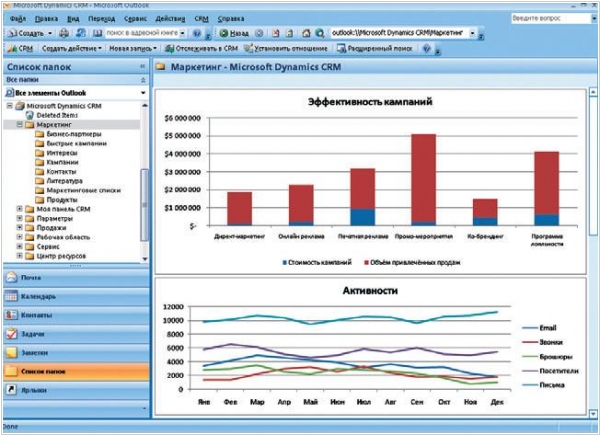Open Все элементы Outlook dropdown
Viewport: 600px width, 435px height.
tap(143, 93)
